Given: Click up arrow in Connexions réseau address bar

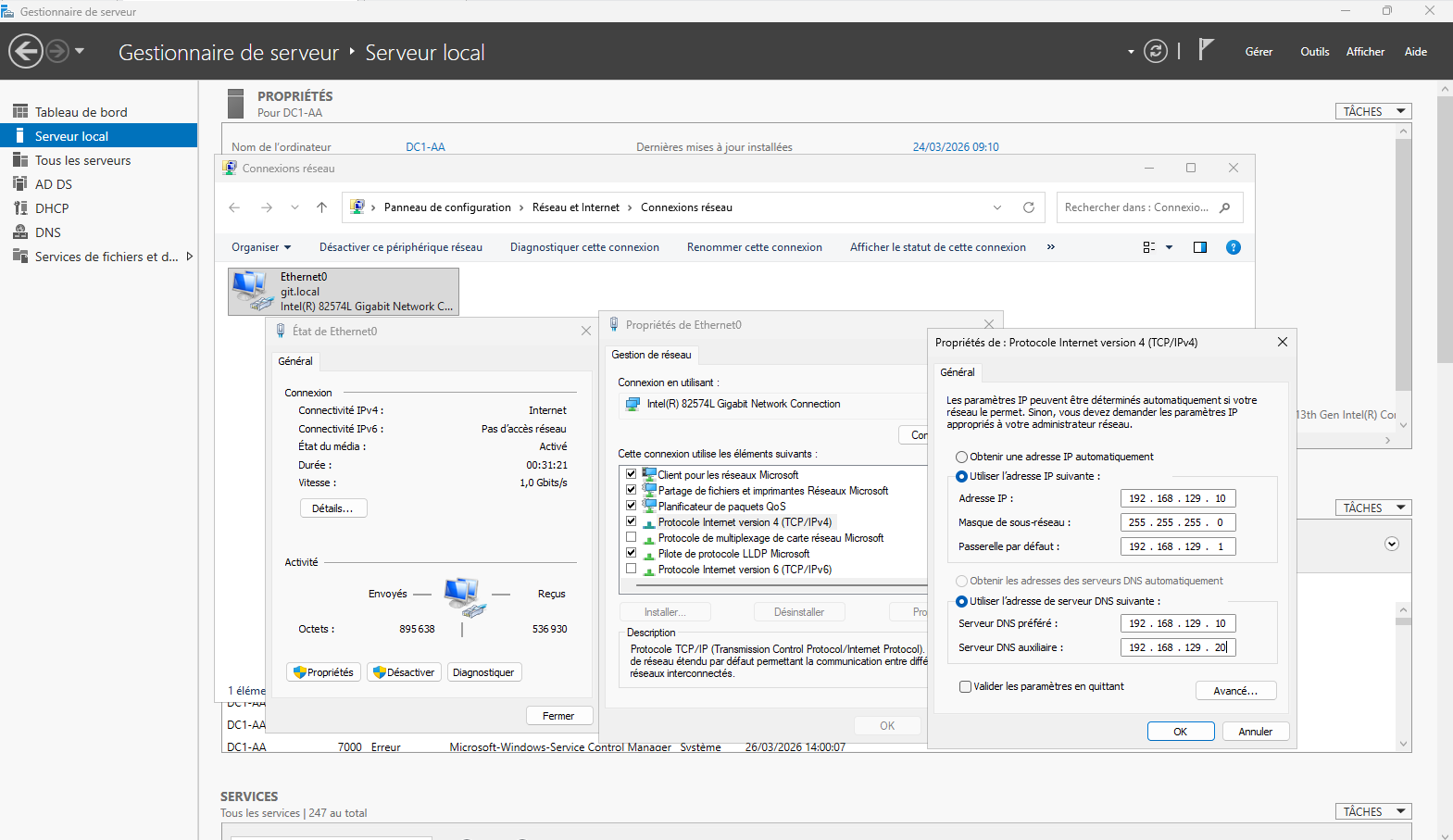Looking at the screenshot, I should click(x=321, y=207).
